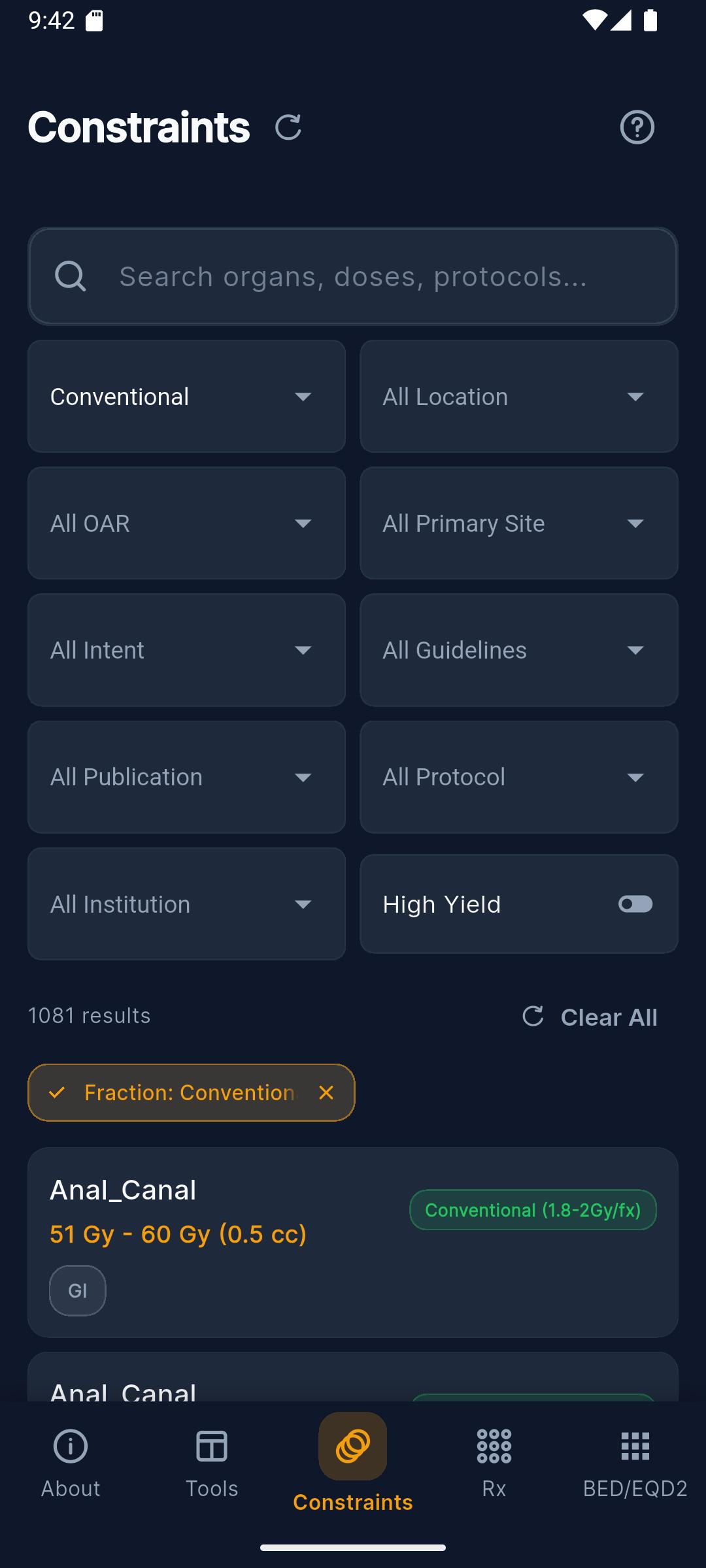The width and height of the screenshot is (706, 1568).
Task: Open the All Primary Site dropdown
Action: 518,523
